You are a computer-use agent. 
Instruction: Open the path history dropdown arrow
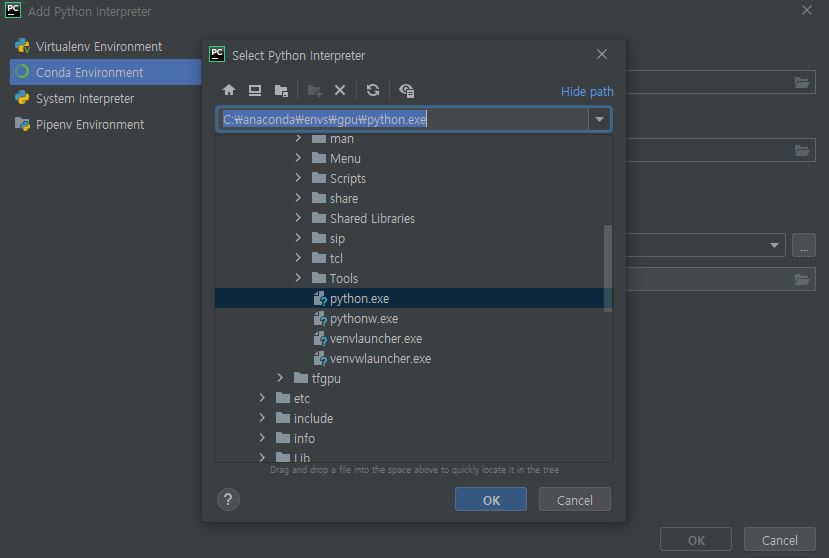599,120
